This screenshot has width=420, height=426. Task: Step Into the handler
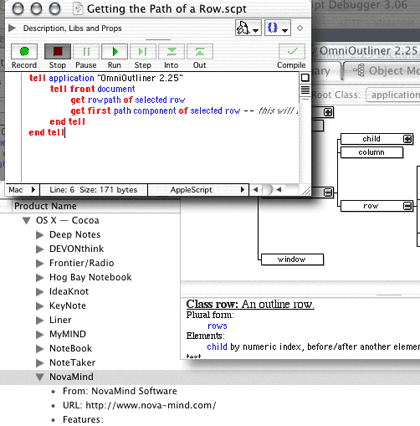171,52
